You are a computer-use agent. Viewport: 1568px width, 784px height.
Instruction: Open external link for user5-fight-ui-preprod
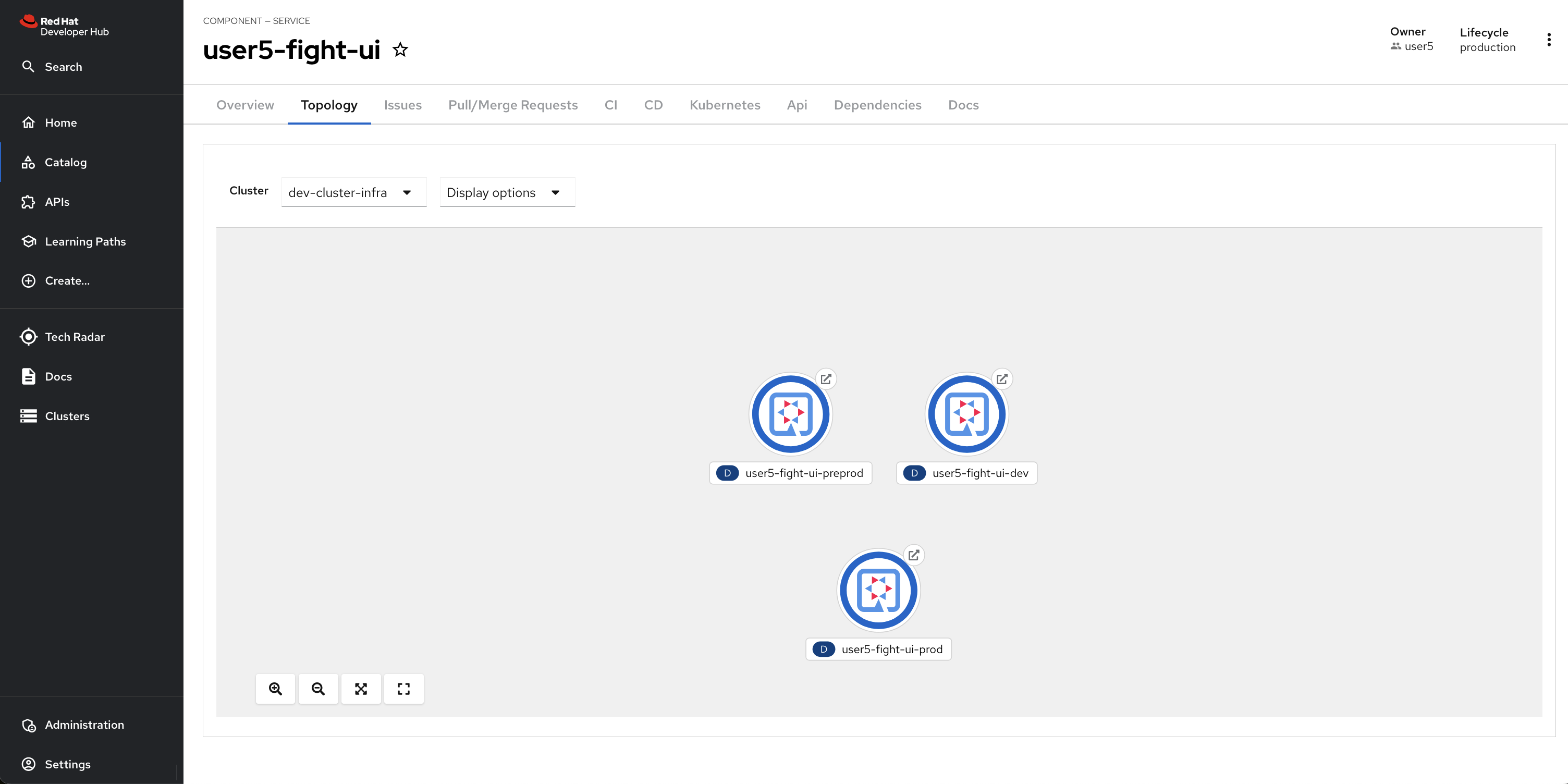(826, 379)
